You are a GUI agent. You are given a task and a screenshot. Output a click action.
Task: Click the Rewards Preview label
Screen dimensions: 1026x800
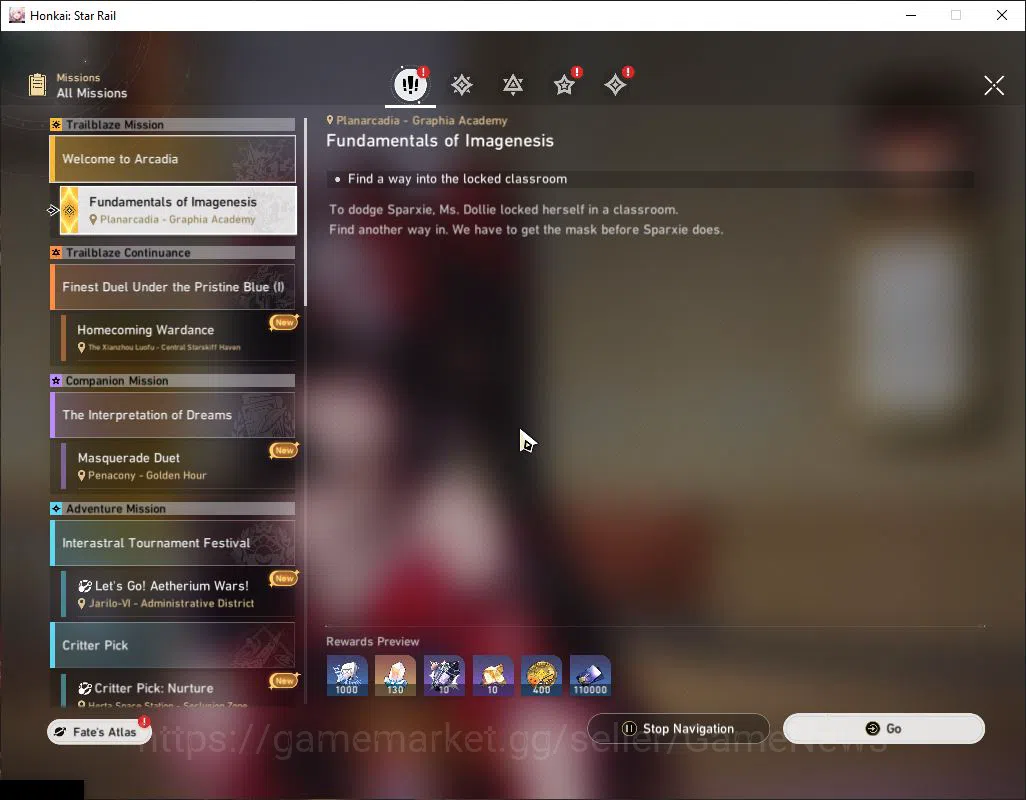point(372,641)
